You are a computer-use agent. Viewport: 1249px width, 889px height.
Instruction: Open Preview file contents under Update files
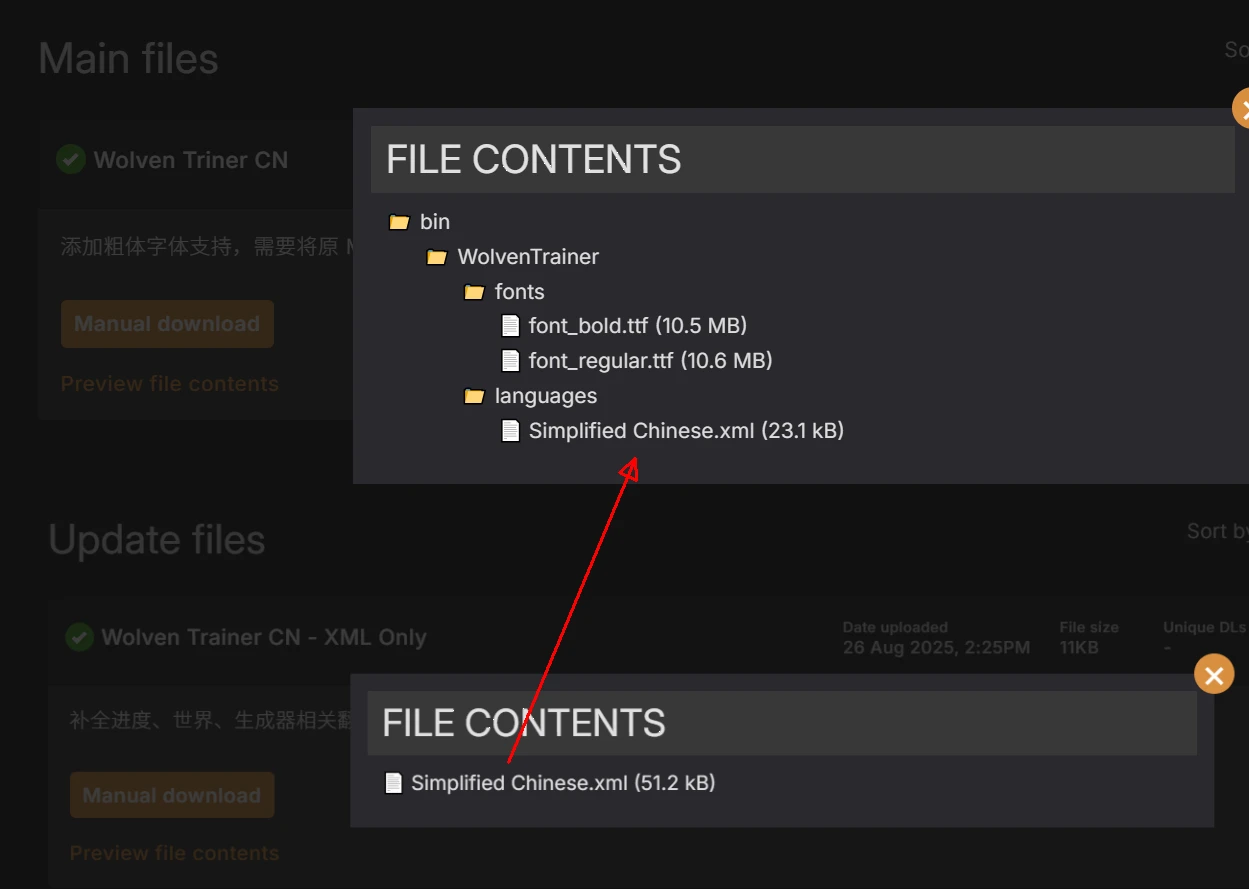(174, 852)
